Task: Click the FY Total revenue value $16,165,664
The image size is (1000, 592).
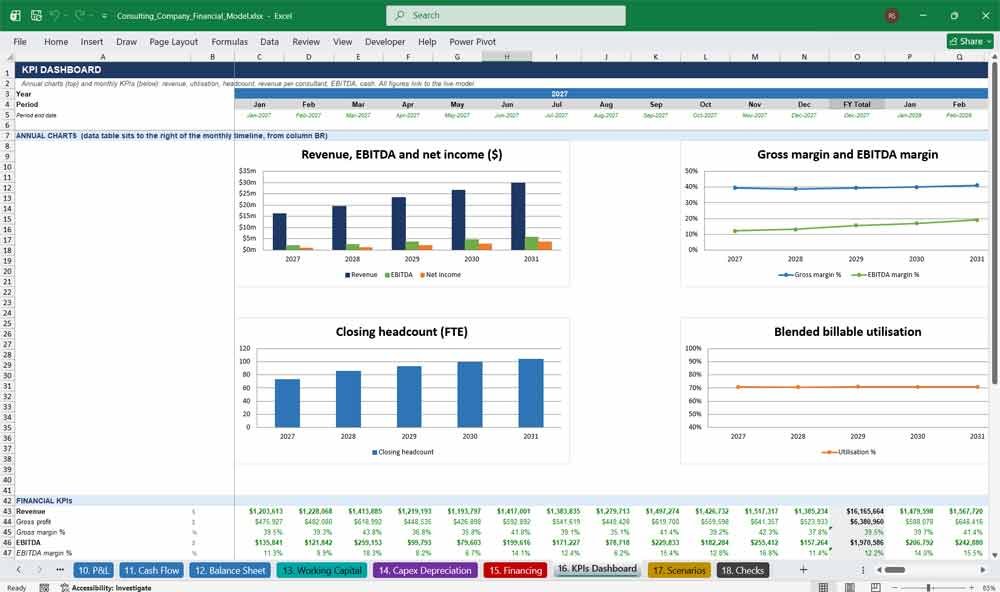Action: click(865, 512)
